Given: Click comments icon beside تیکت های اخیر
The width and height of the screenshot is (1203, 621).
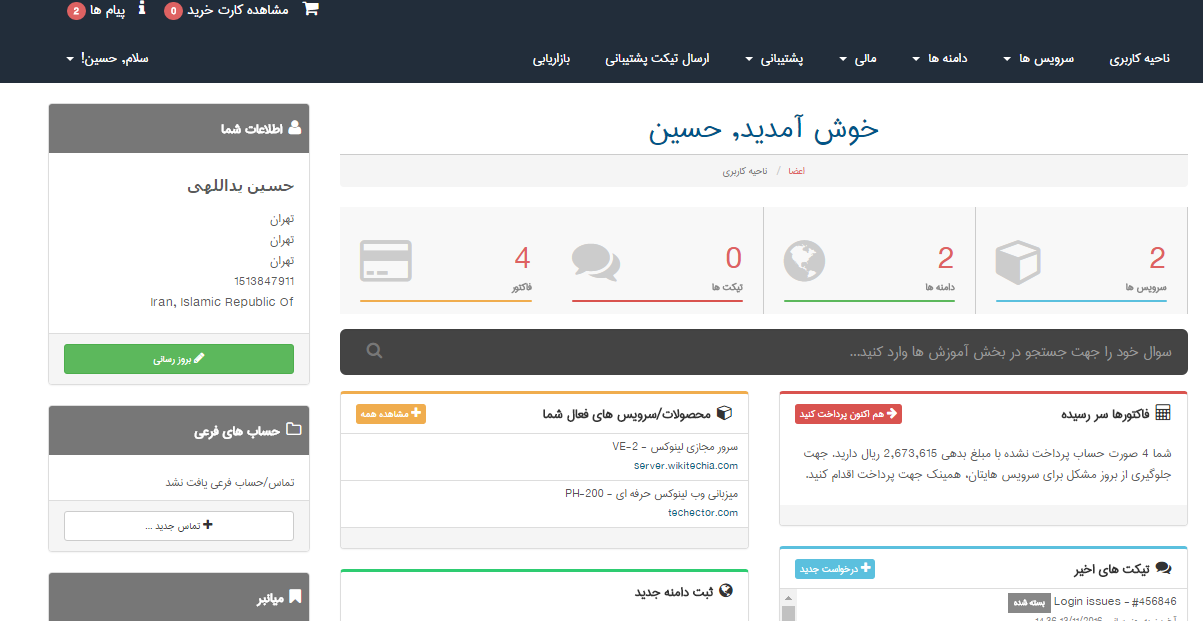Looking at the screenshot, I should [x=1163, y=568].
